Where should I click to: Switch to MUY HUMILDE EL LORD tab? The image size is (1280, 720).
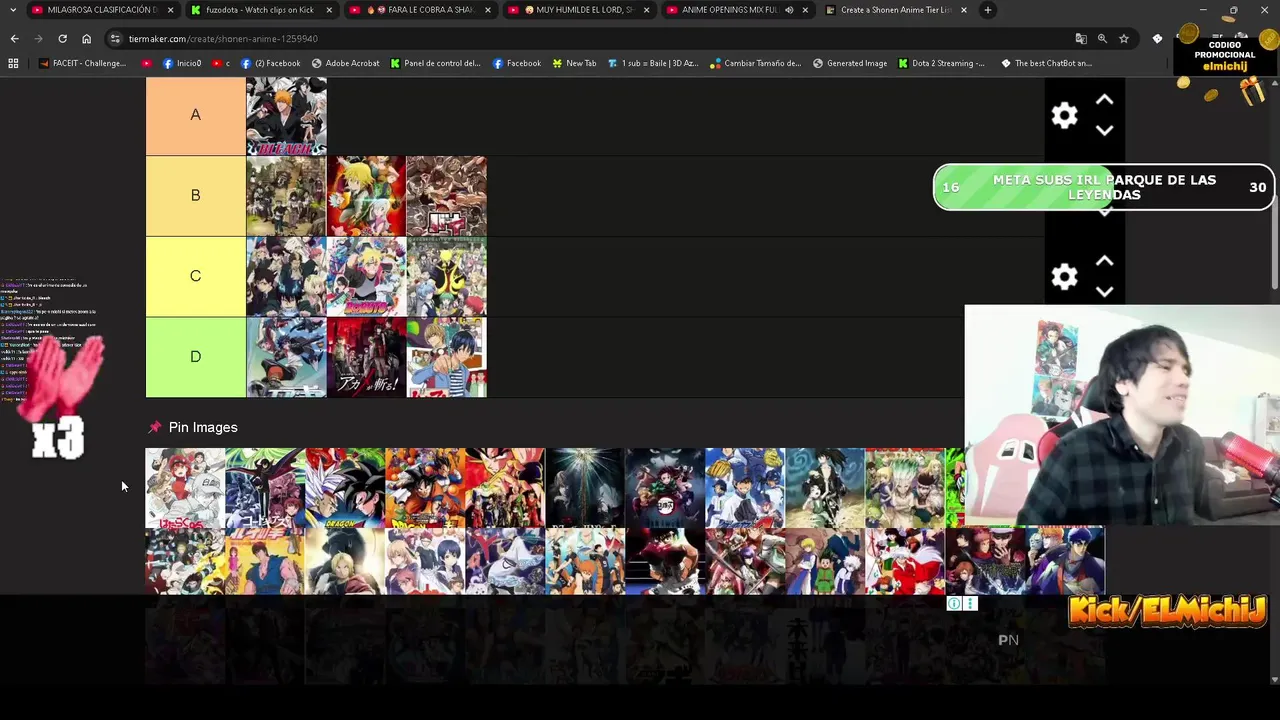(x=578, y=10)
